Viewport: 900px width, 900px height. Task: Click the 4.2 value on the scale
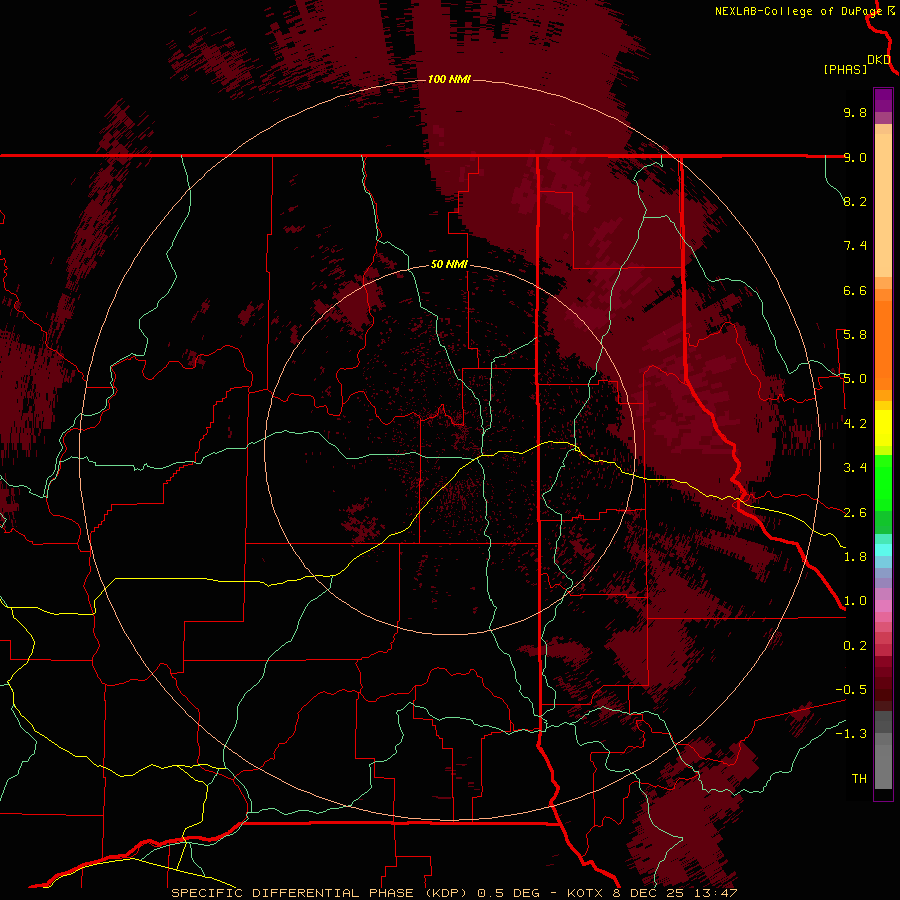click(x=855, y=424)
